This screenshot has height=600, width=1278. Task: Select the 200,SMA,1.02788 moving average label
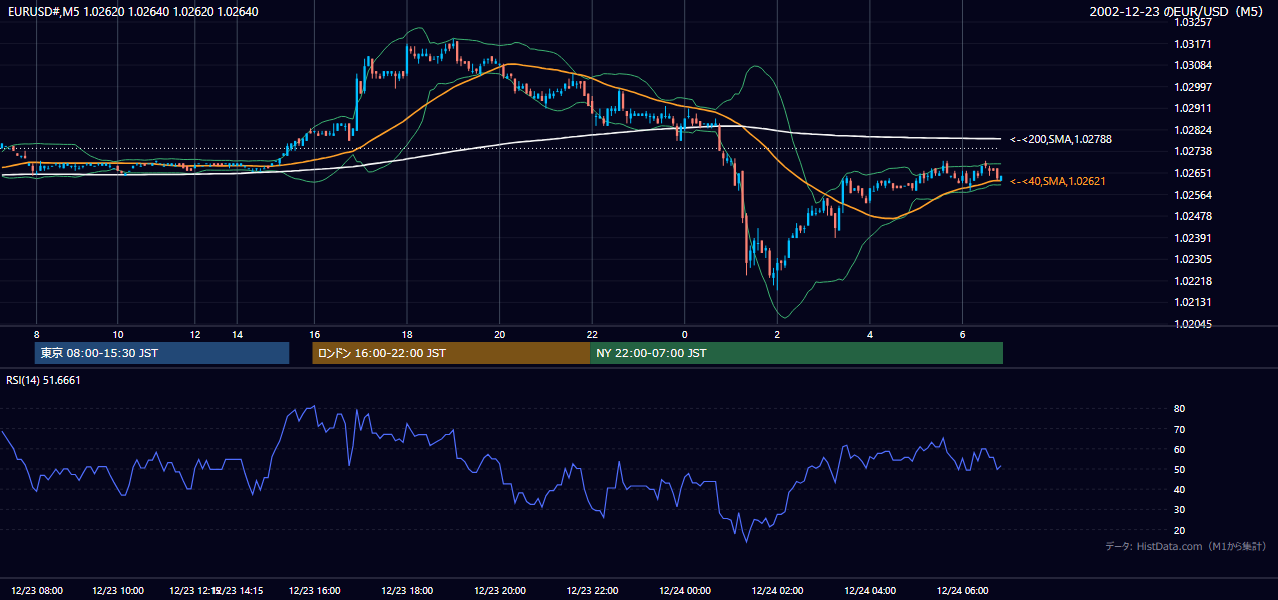(1061, 139)
